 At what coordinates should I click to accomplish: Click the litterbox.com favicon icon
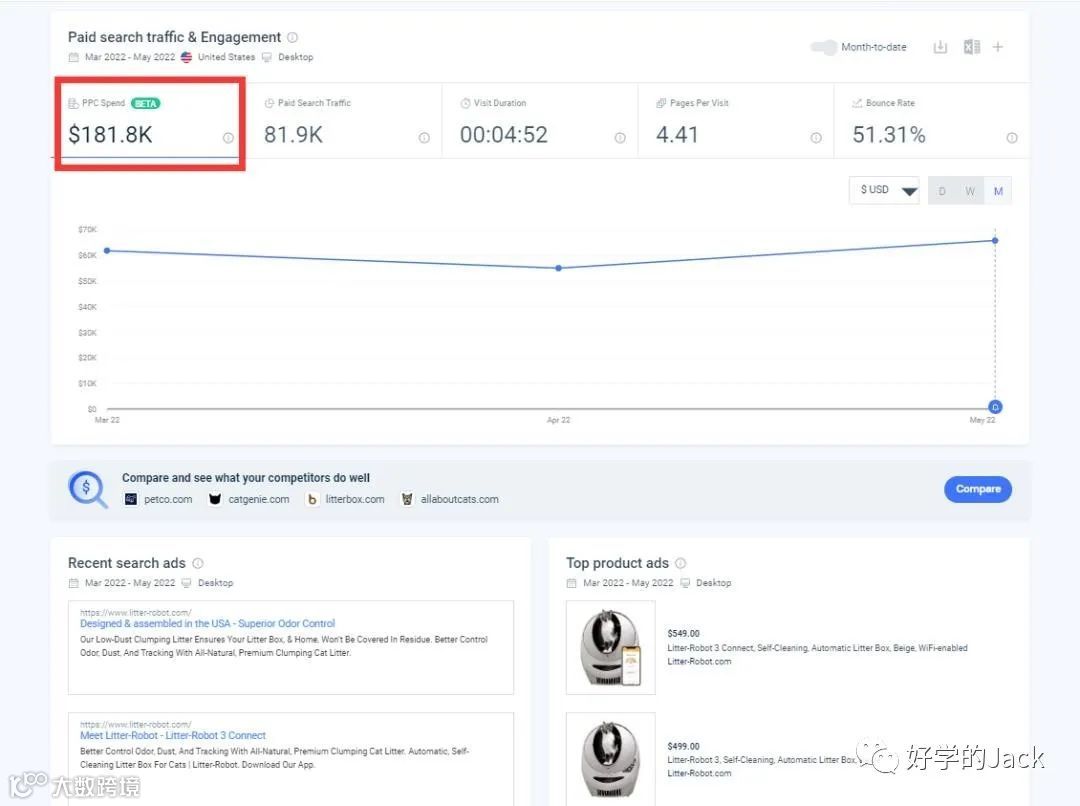tap(312, 499)
